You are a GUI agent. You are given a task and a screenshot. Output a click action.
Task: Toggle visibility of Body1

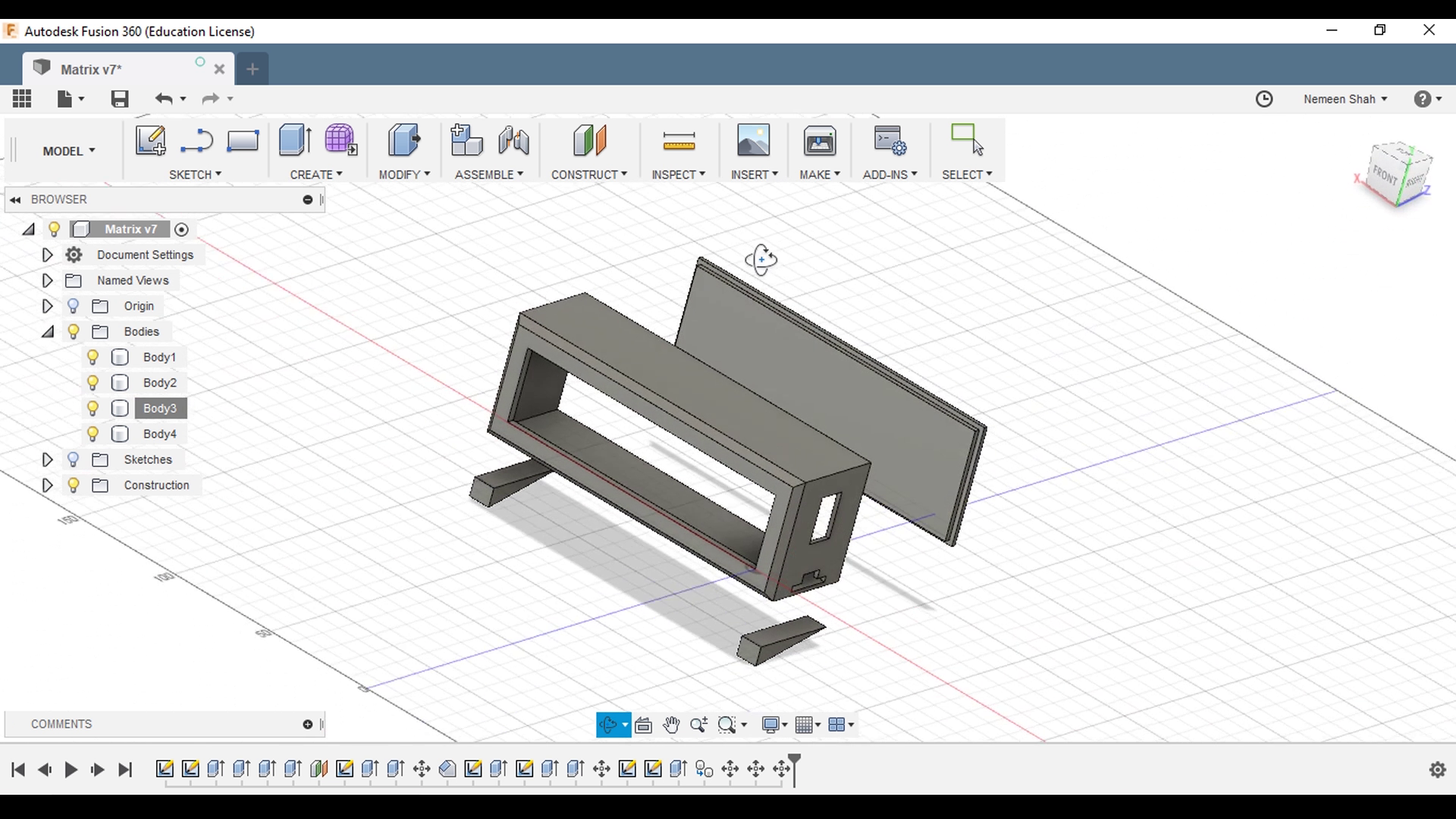[93, 357]
